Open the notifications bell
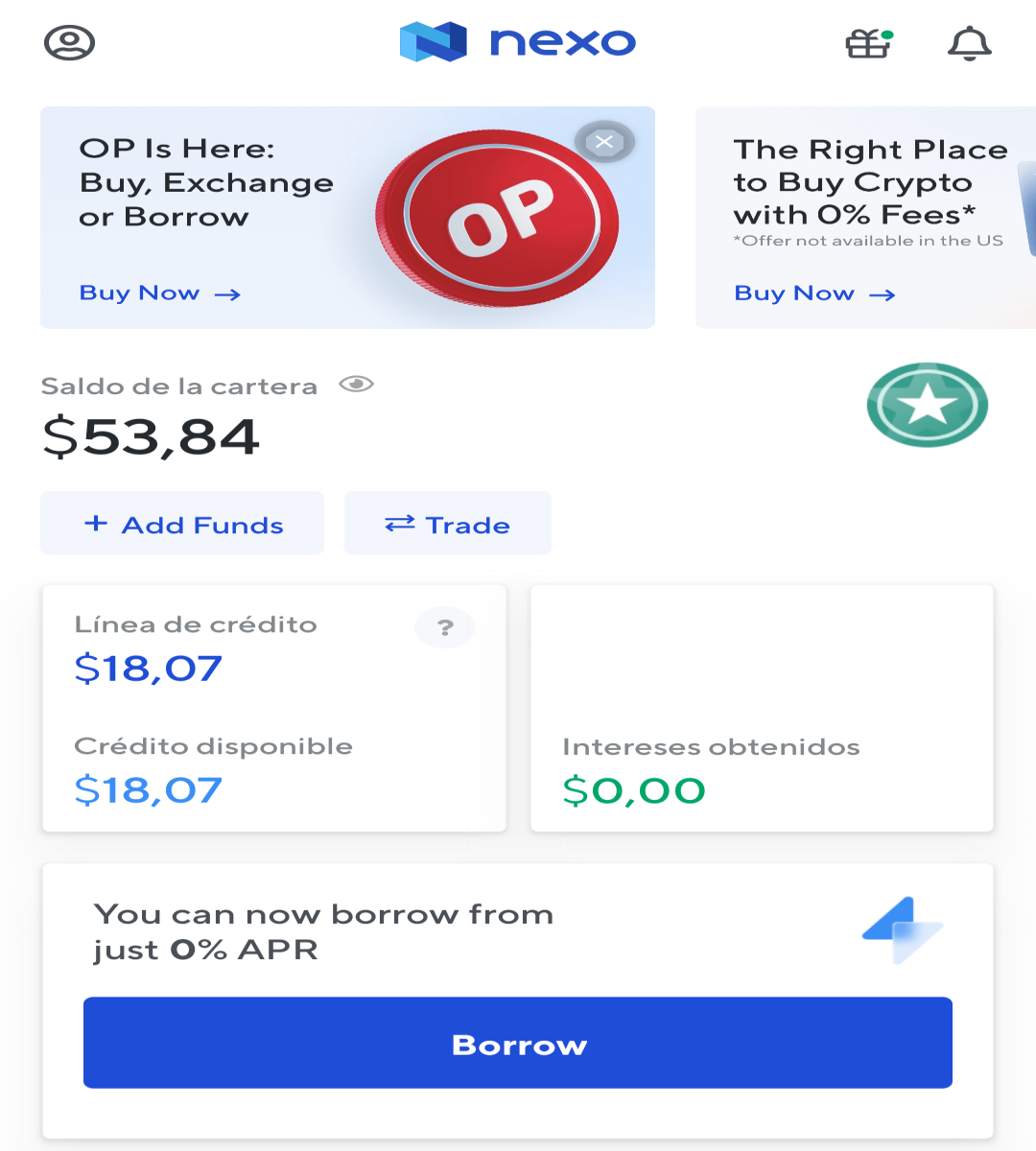 970,43
